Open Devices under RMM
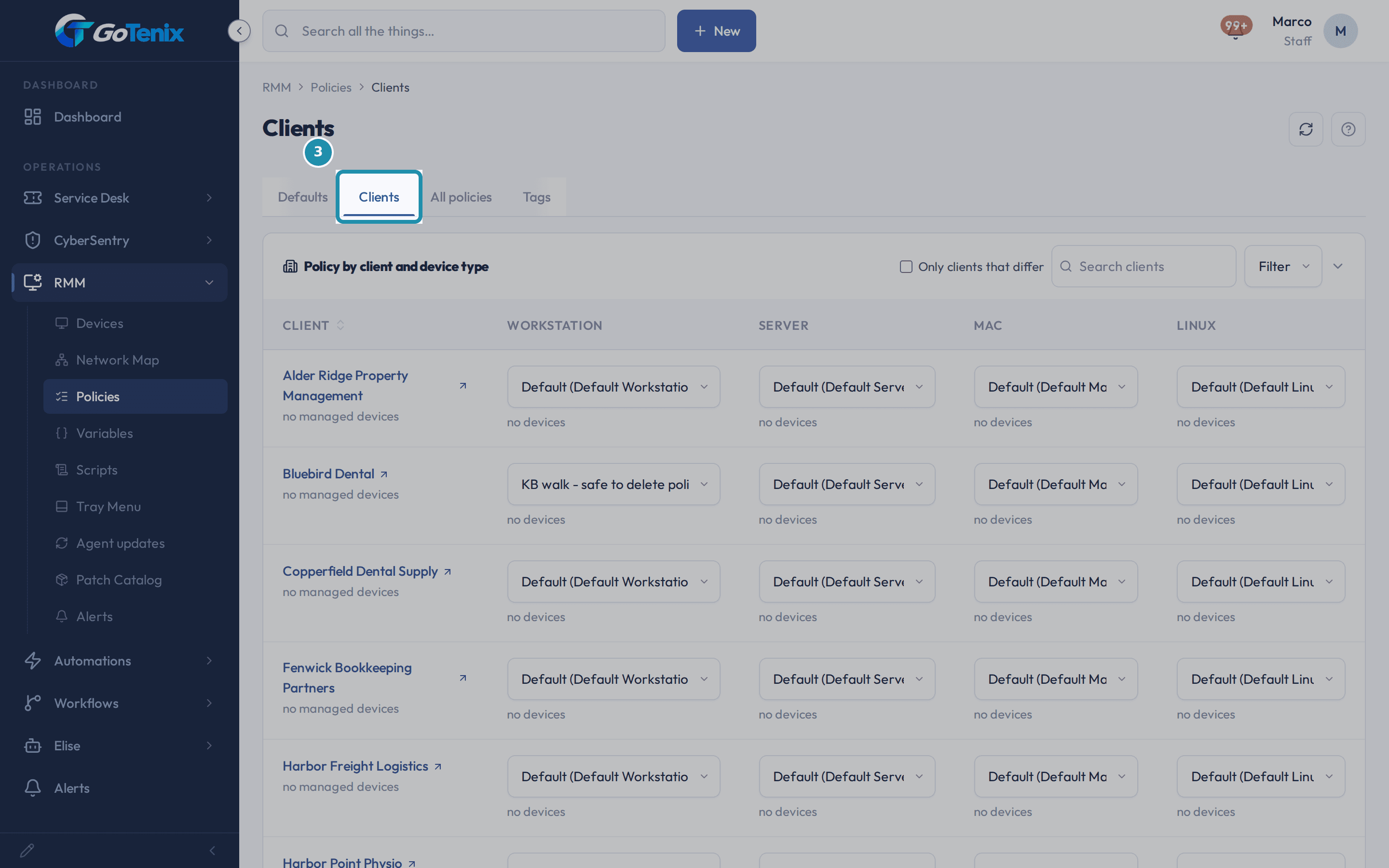This screenshot has height=868, width=1389. (136, 324)
